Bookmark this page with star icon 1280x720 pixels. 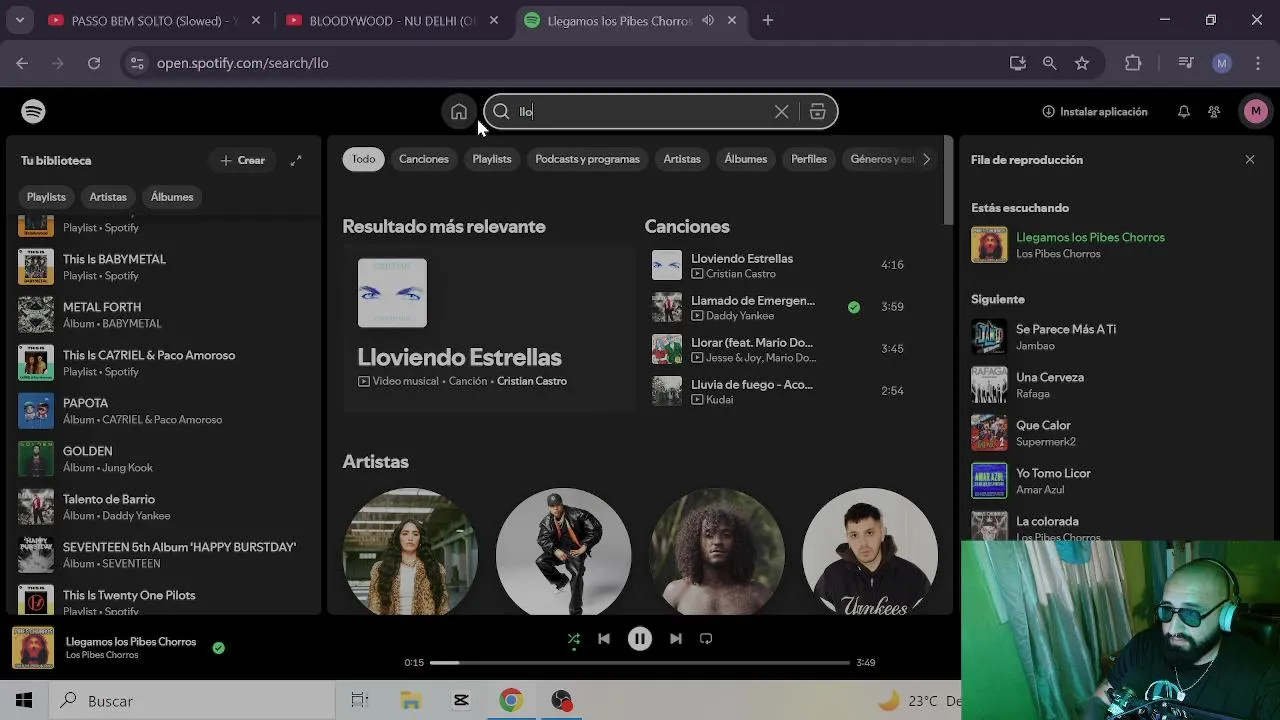(1081, 63)
